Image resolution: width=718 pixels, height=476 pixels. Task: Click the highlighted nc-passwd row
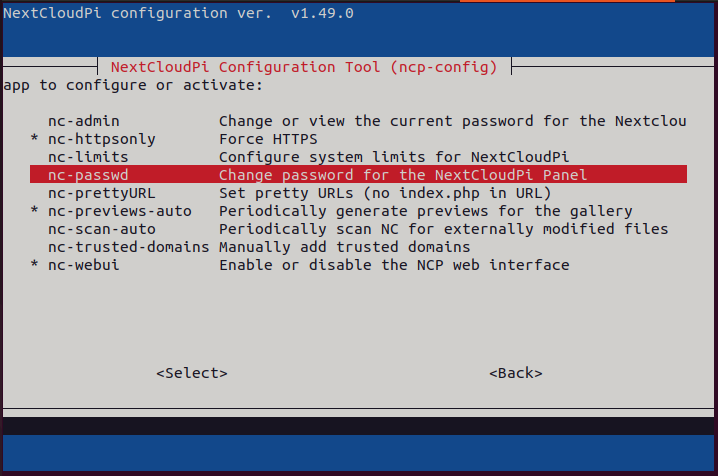click(x=358, y=174)
